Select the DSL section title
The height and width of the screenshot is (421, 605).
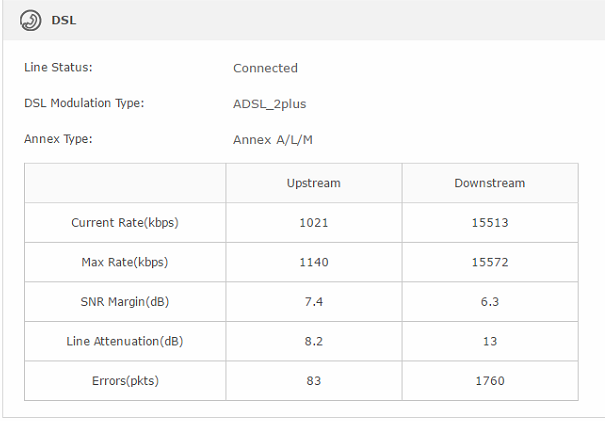(x=64, y=20)
